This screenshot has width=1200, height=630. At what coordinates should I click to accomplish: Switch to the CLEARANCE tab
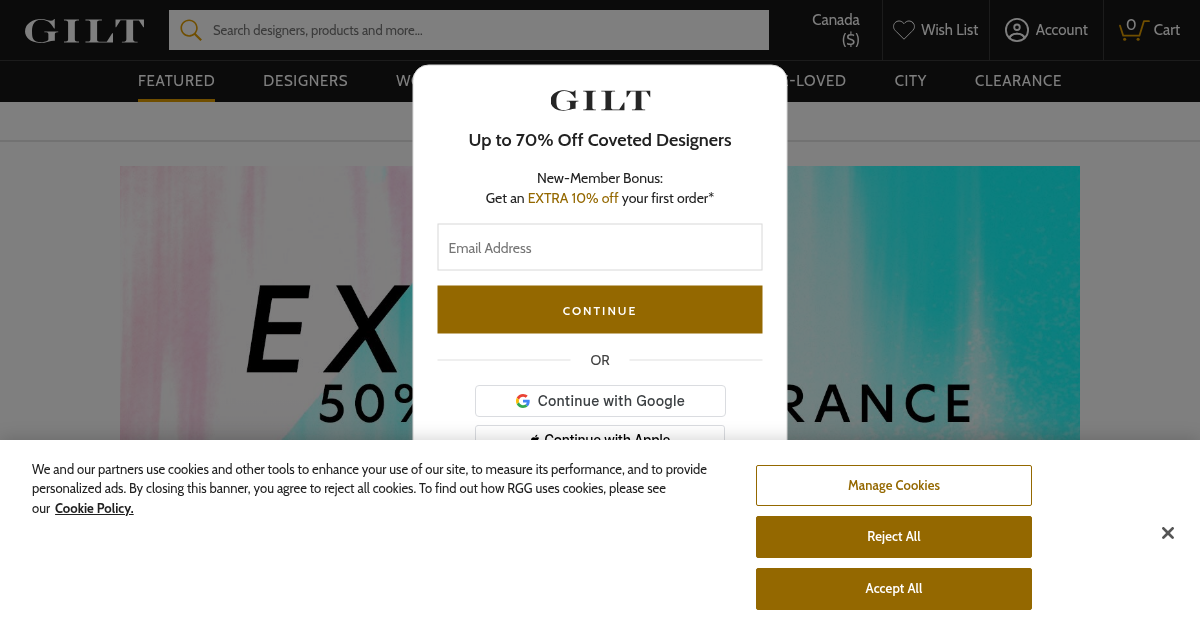point(1017,80)
